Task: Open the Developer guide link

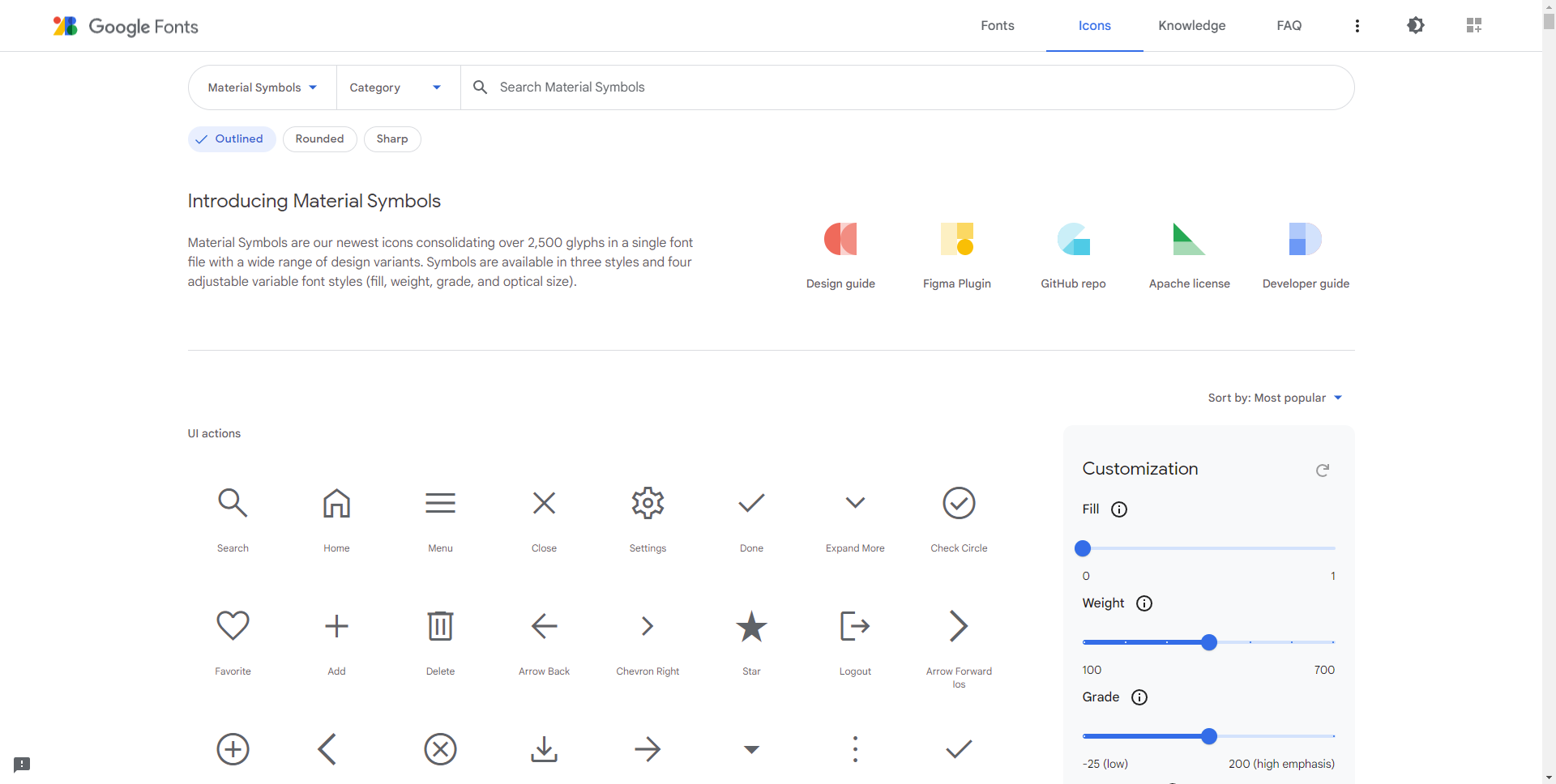Action: point(1306,256)
